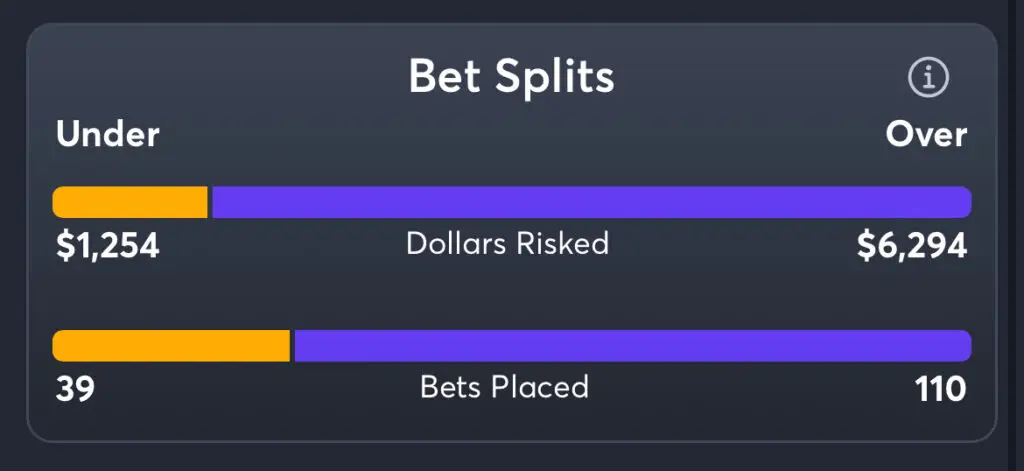Select the Under label

click(x=108, y=135)
